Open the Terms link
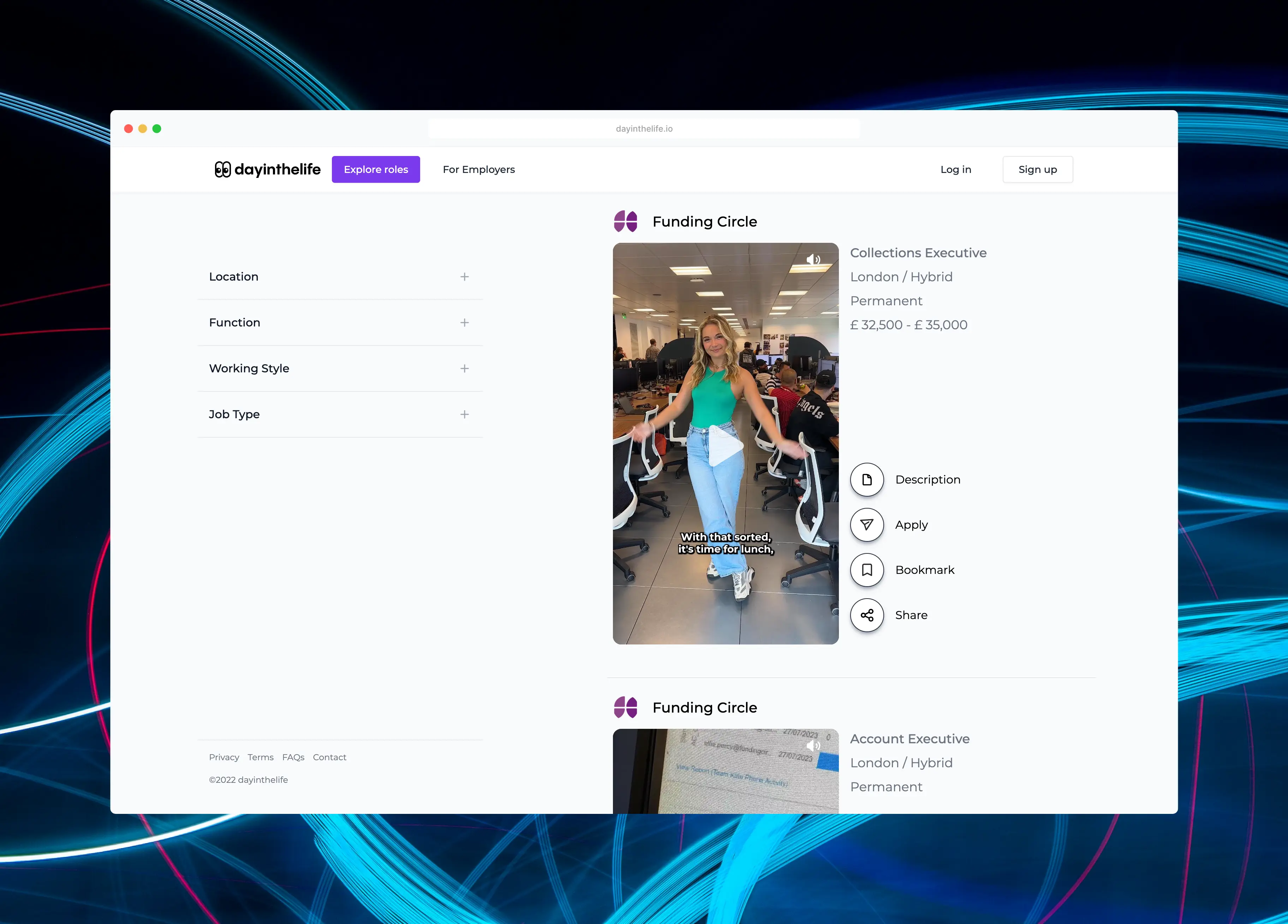Screen dimensions: 1288x924 pos(261,757)
